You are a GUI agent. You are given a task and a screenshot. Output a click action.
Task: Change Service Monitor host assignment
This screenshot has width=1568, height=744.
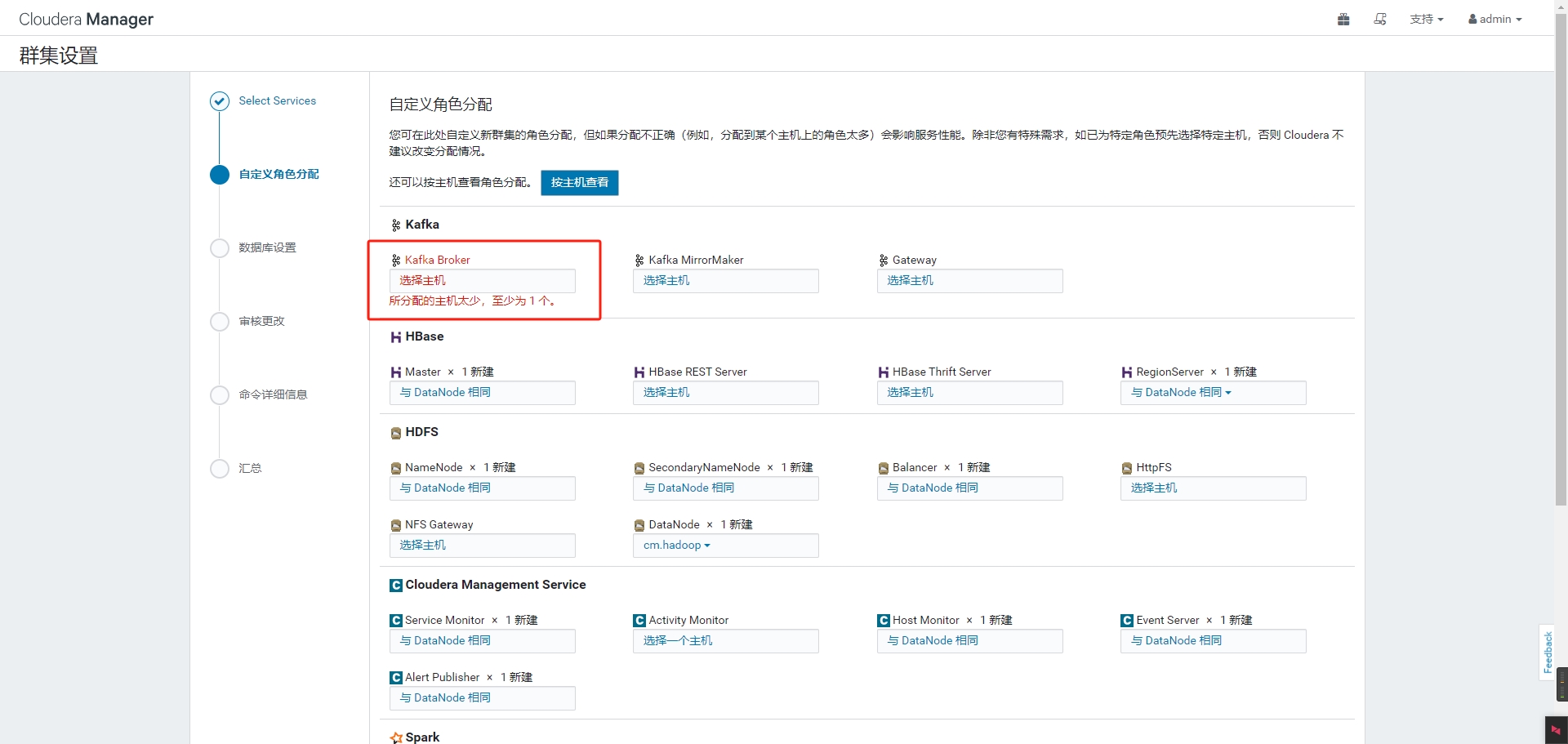pos(483,641)
